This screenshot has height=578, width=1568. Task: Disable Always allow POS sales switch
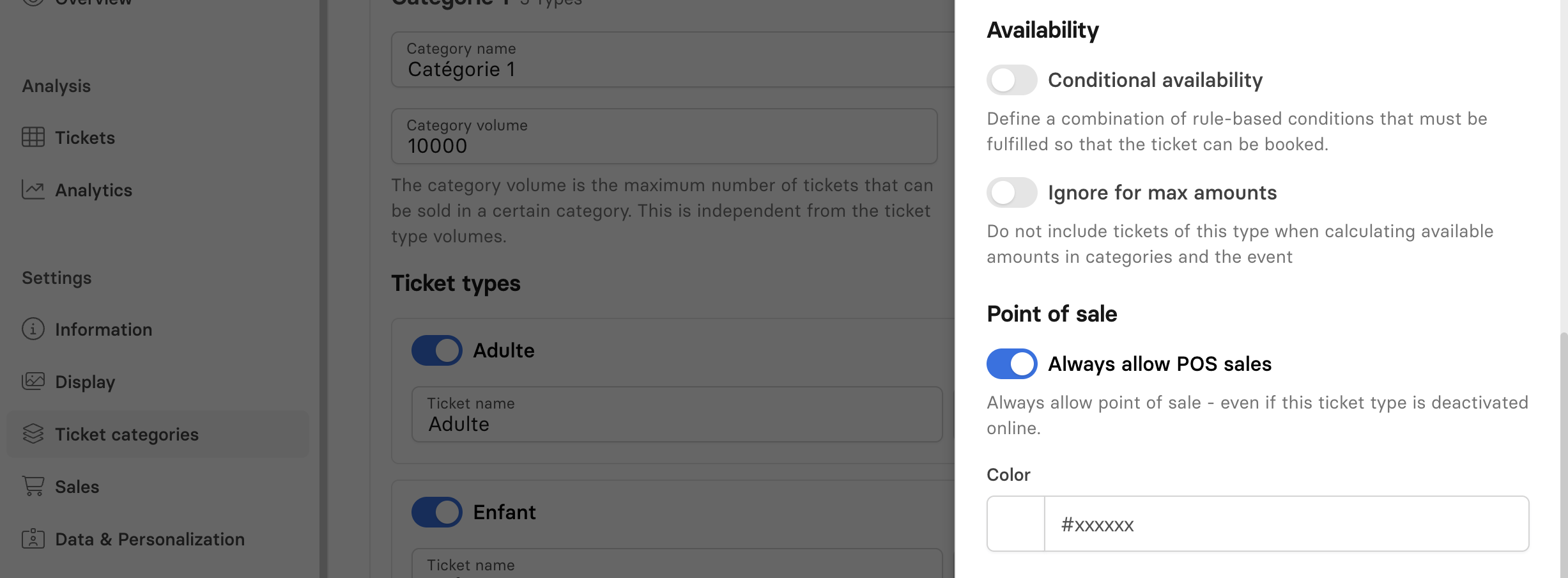(x=1011, y=364)
